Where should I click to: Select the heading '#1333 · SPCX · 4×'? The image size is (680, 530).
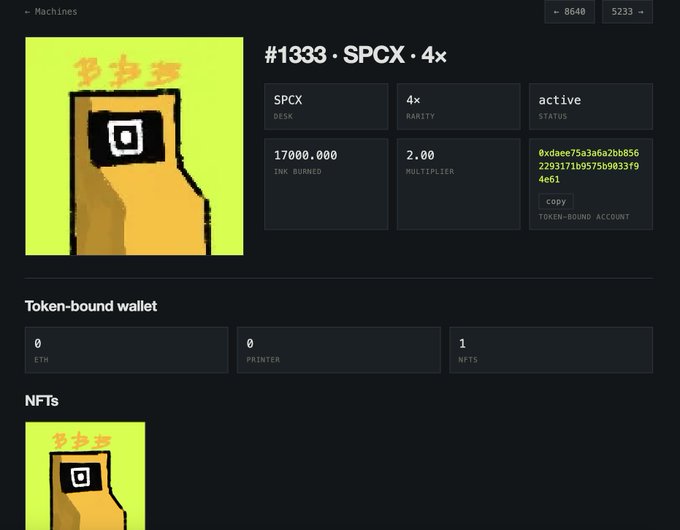click(x=356, y=55)
